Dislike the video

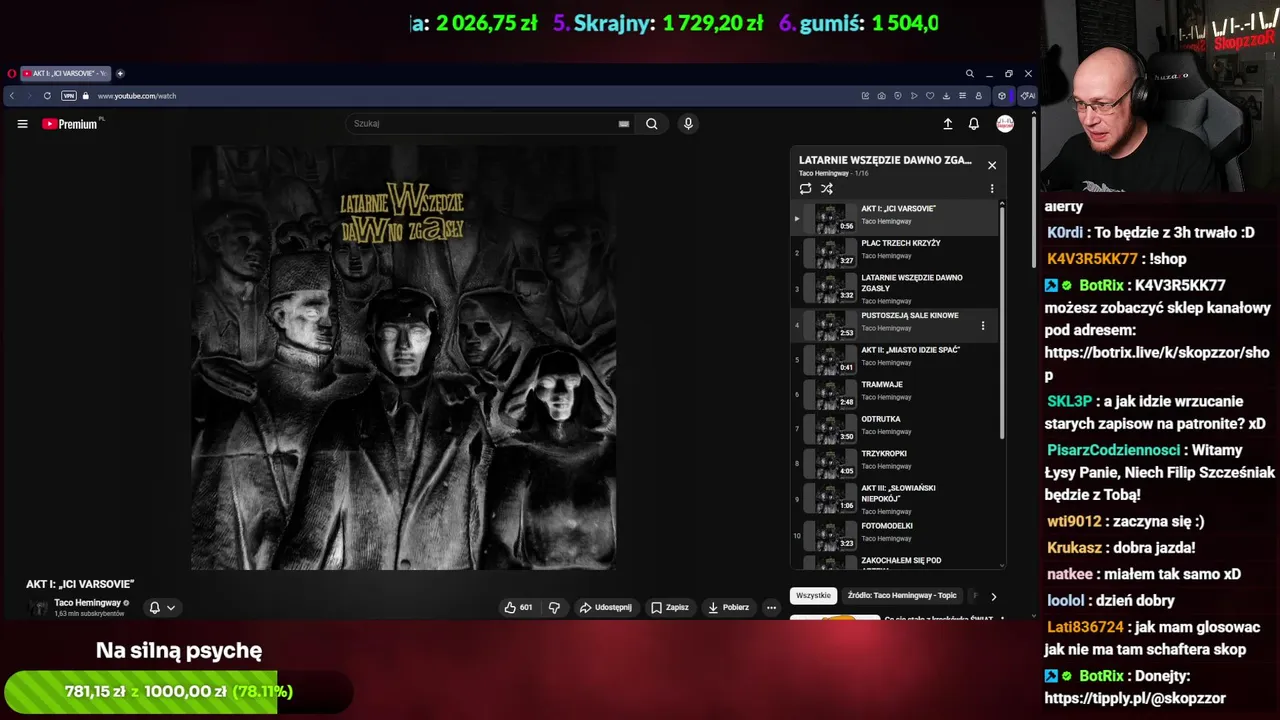554,607
